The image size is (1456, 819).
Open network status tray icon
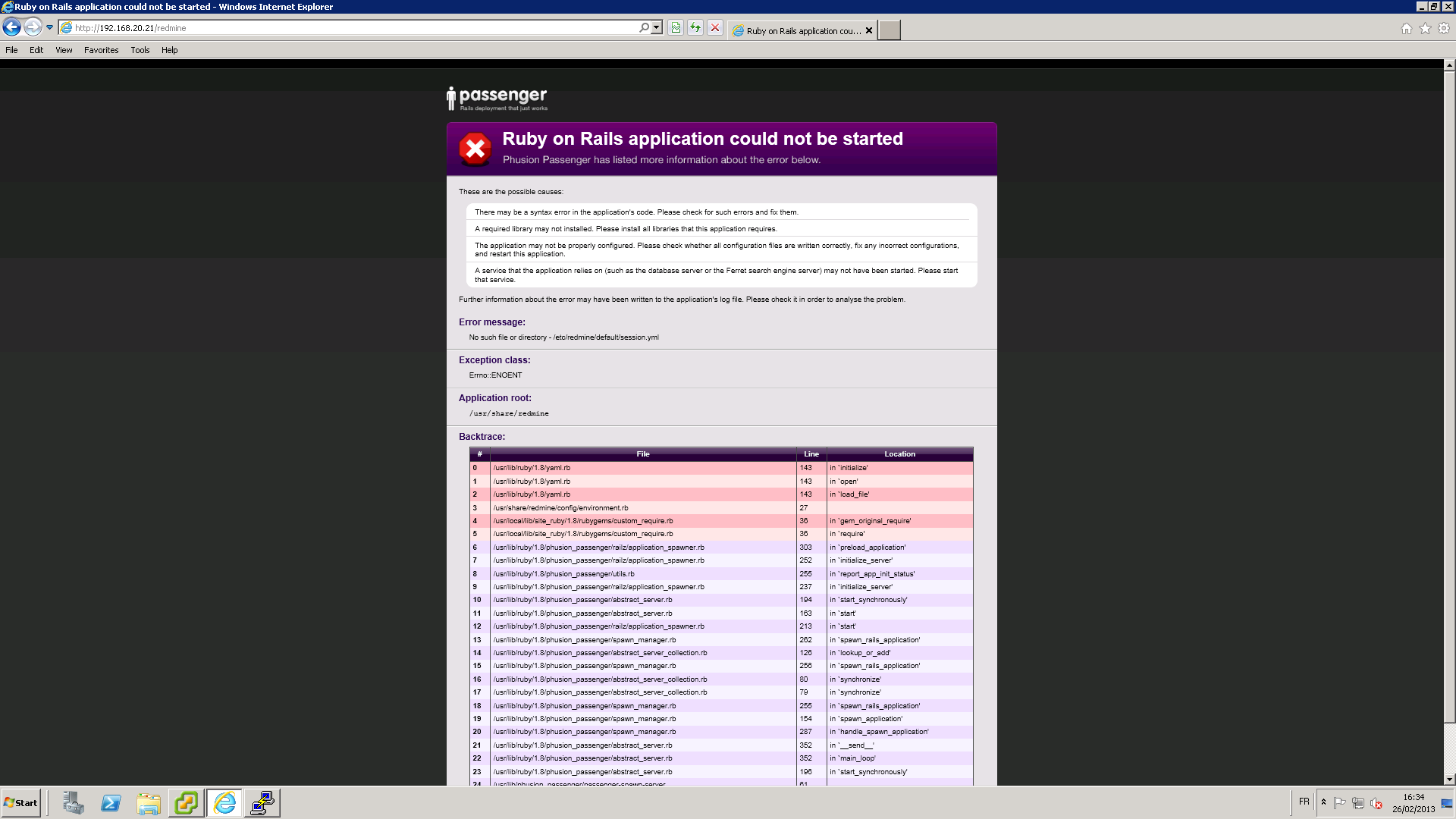pos(1358,803)
